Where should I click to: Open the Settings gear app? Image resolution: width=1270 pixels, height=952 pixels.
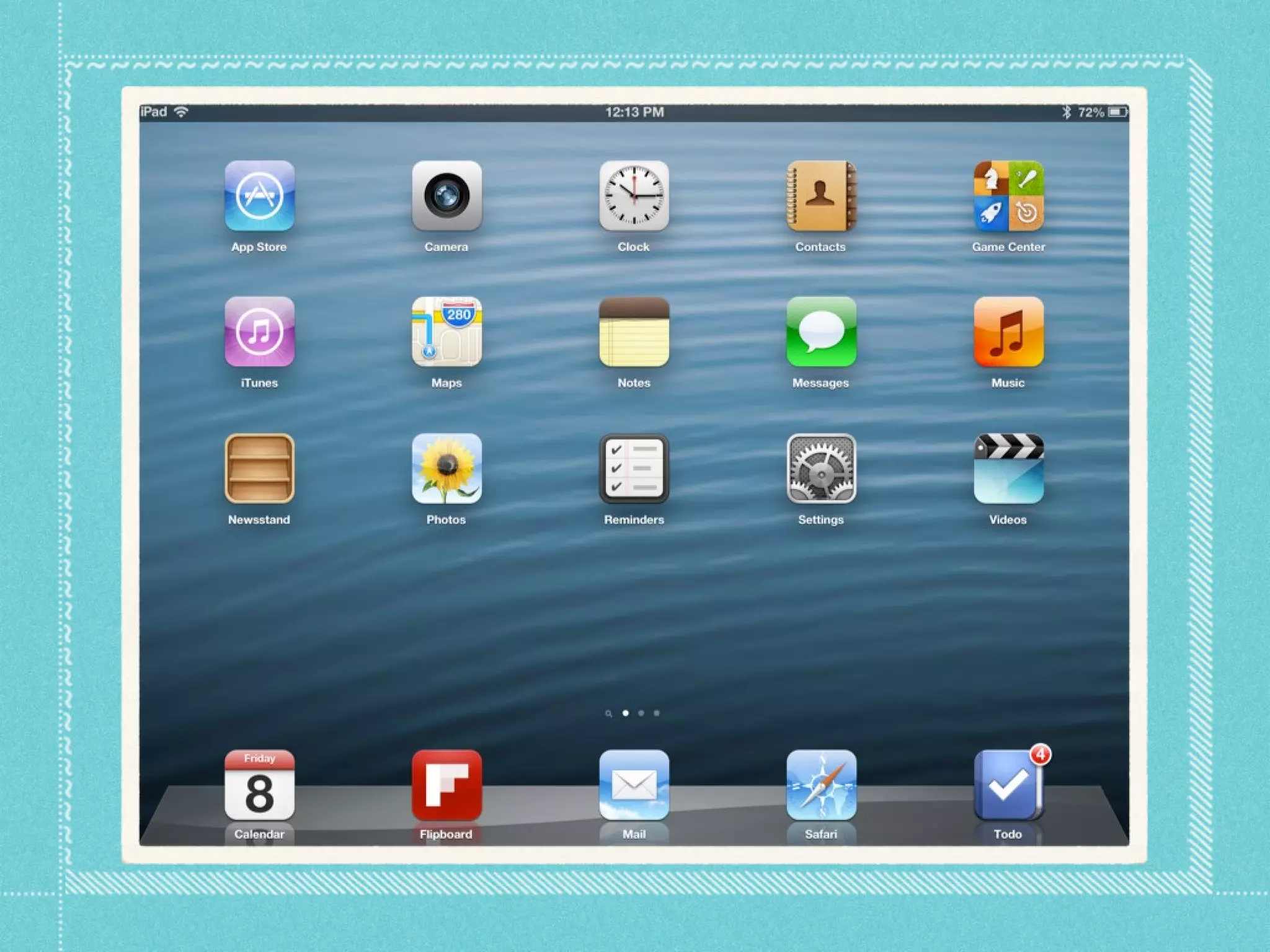point(821,469)
